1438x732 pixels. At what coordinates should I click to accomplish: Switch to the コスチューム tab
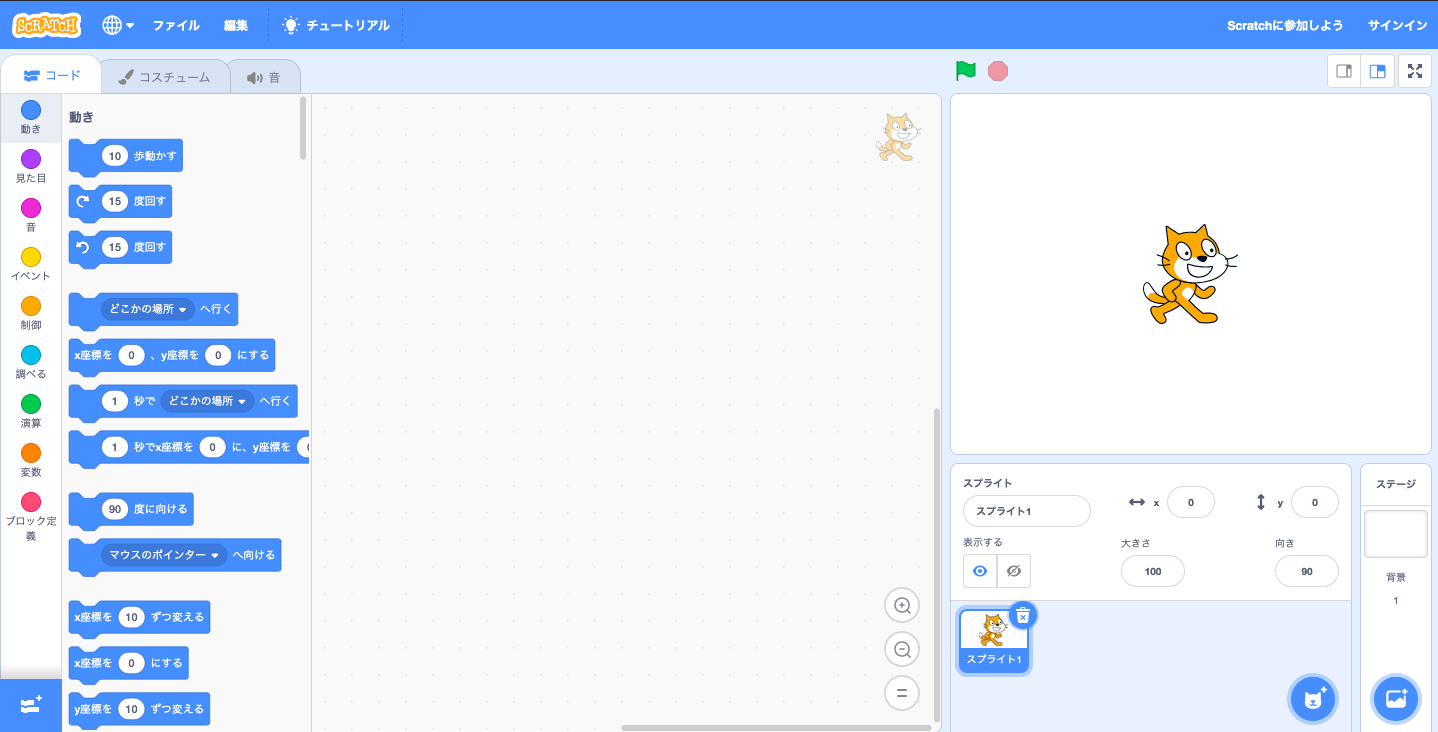coord(164,77)
